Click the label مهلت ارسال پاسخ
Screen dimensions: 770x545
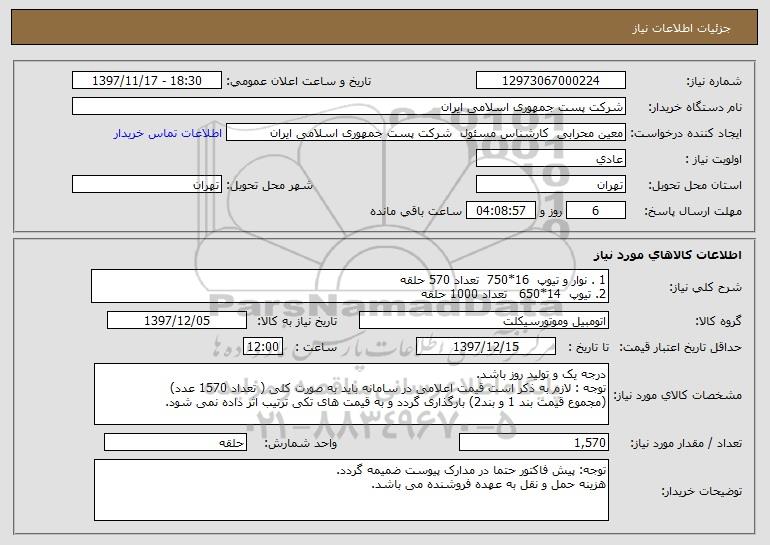tap(693, 211)
